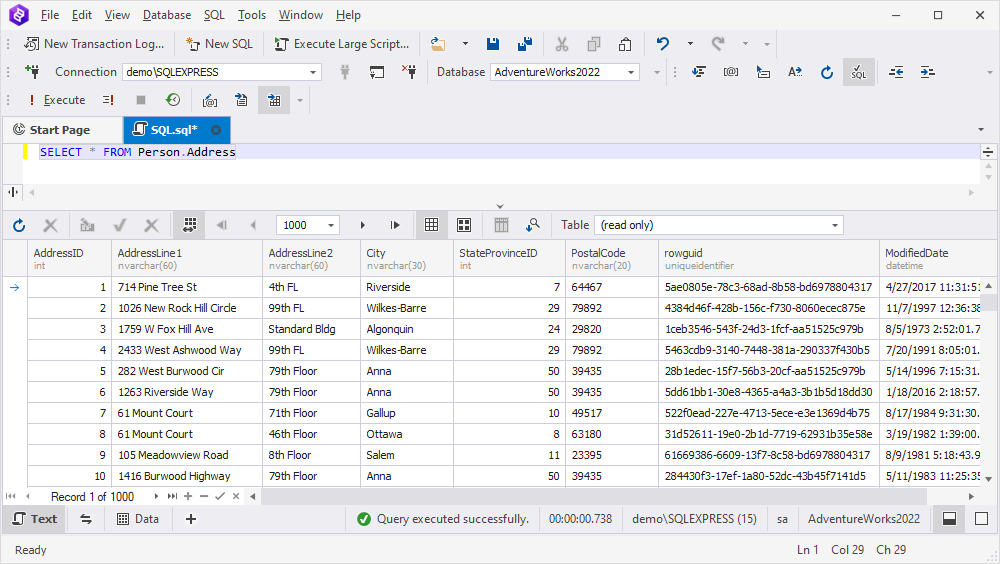The height and width of the screenshot is (564, 1000).
Task: Click the add record plus icon
Action: click(x=188, y=496)
